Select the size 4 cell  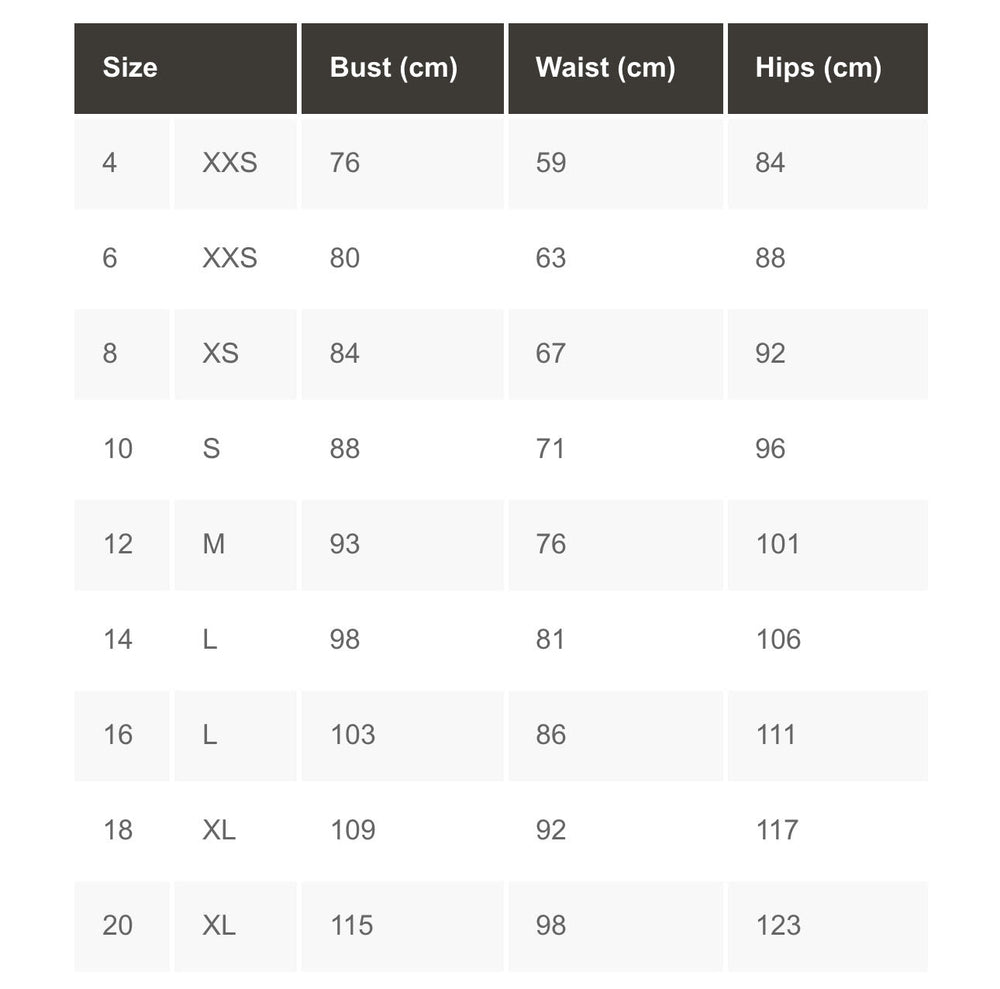coord(110,162)
